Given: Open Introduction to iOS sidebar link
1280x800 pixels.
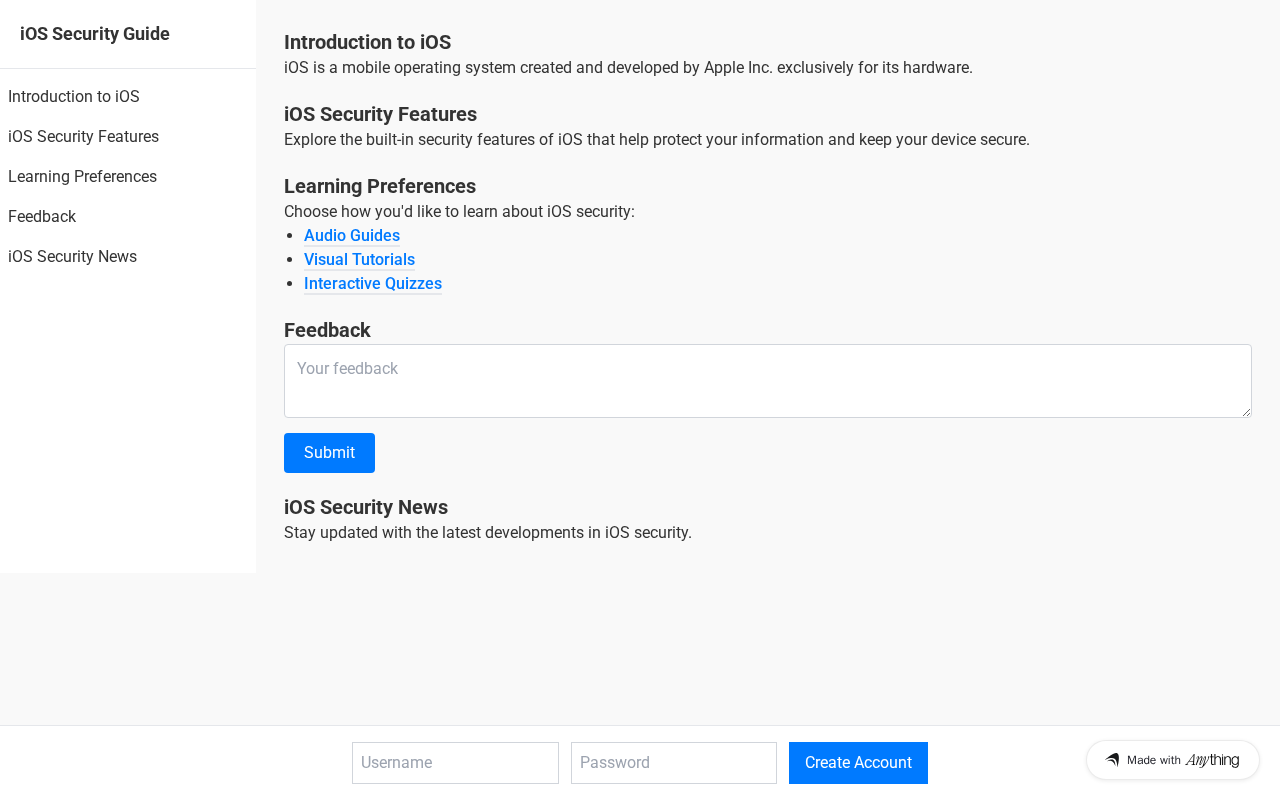Looking at the screenshot, I should coord(74,97).
